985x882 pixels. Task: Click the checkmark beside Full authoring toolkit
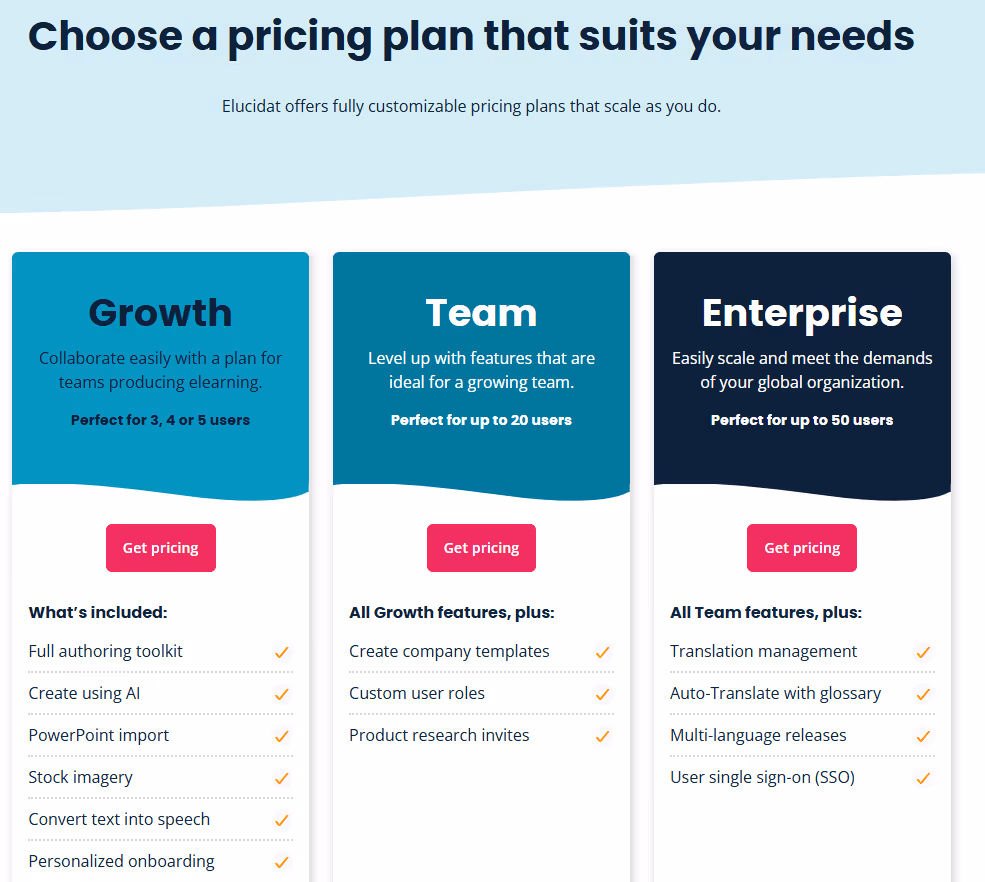283,651
